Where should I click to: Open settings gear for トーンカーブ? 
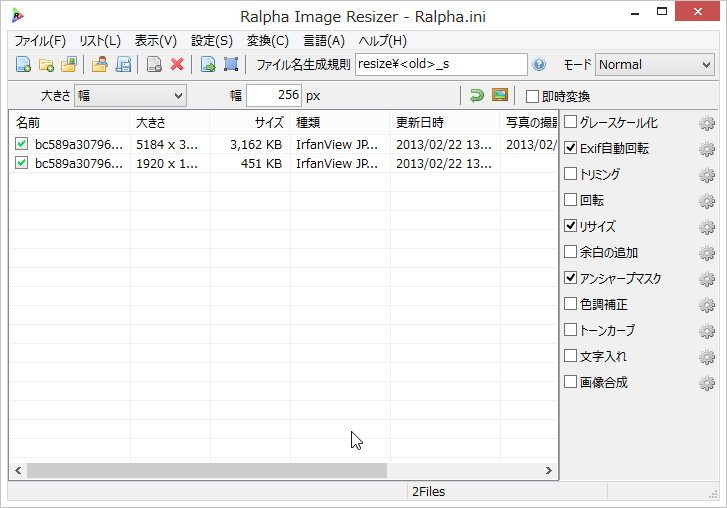(707, 331)
